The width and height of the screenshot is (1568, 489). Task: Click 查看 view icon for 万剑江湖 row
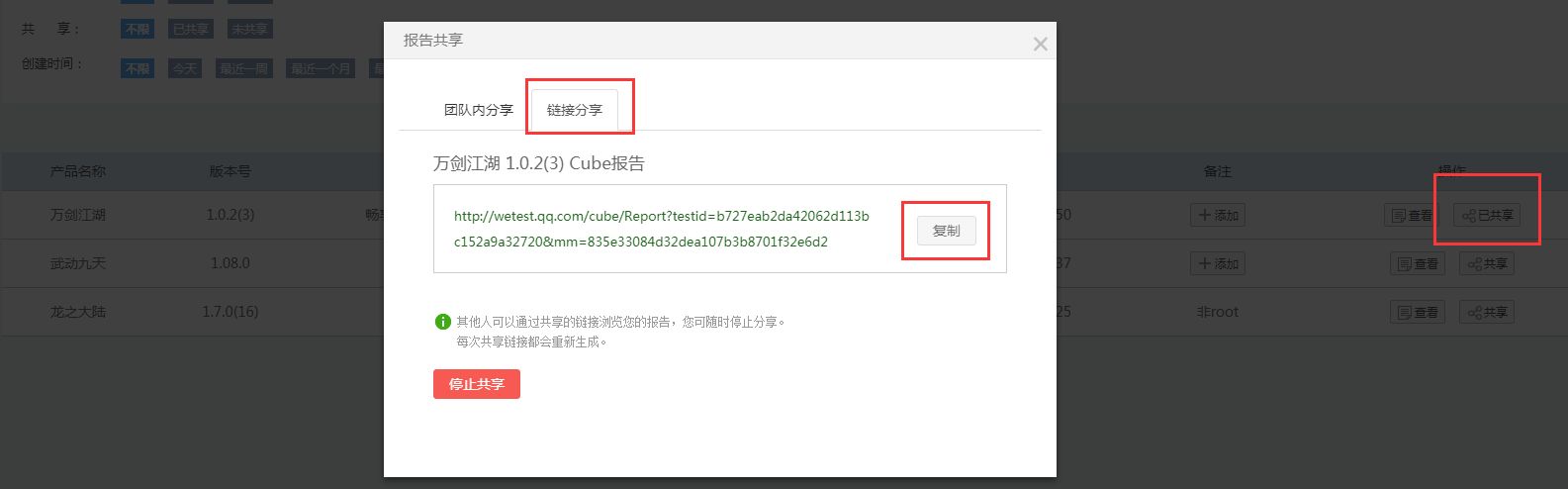(1412, 215)
